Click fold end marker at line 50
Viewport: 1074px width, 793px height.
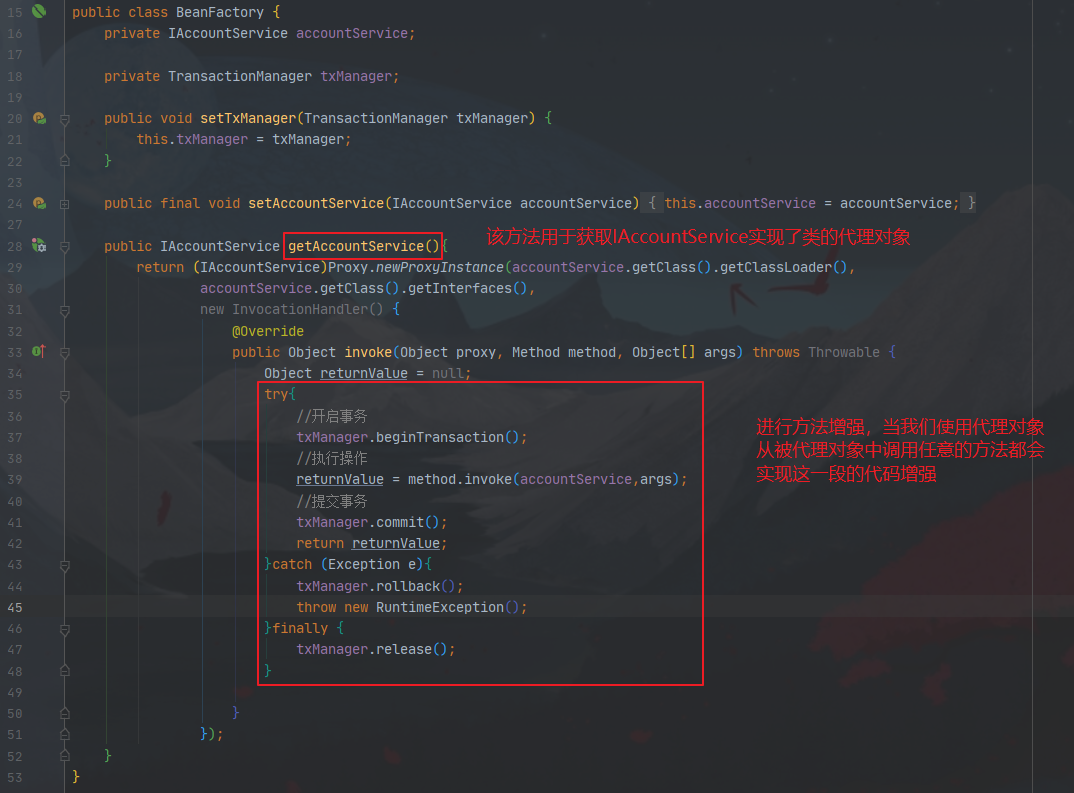64,714
